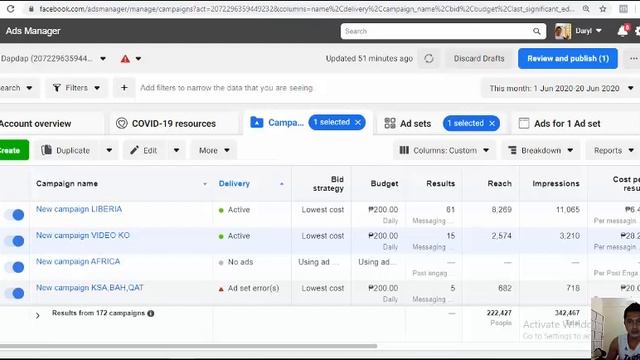The width and height of the screenshot is (640, 360).
Task: Open the notifications bell
Action: (x=622, y=31)
